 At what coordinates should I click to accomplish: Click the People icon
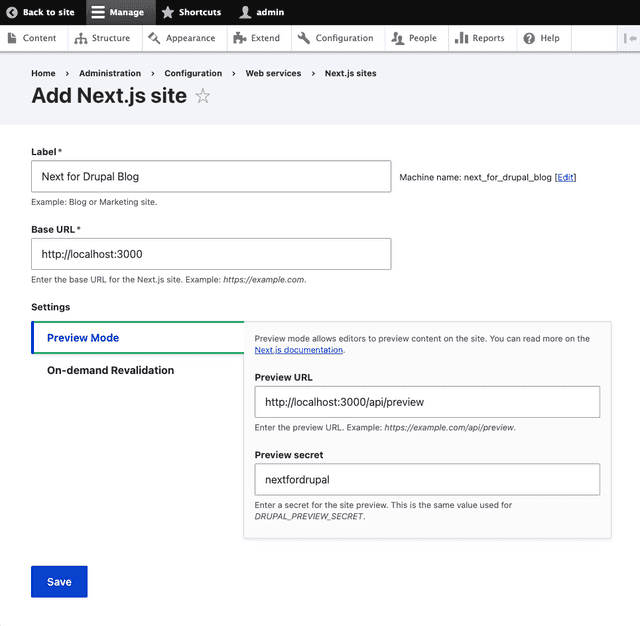[x=398, y=38]
